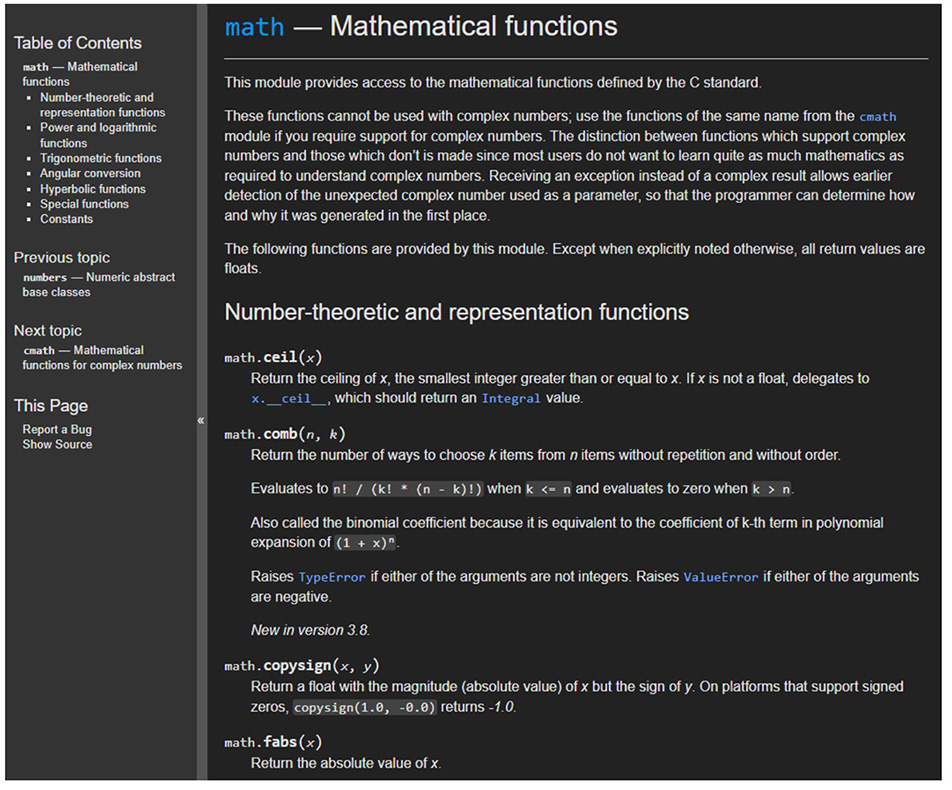Open Trigonometric functions section link
The image size is (952, 790).
pyautogui.click(x=101, y=158)
